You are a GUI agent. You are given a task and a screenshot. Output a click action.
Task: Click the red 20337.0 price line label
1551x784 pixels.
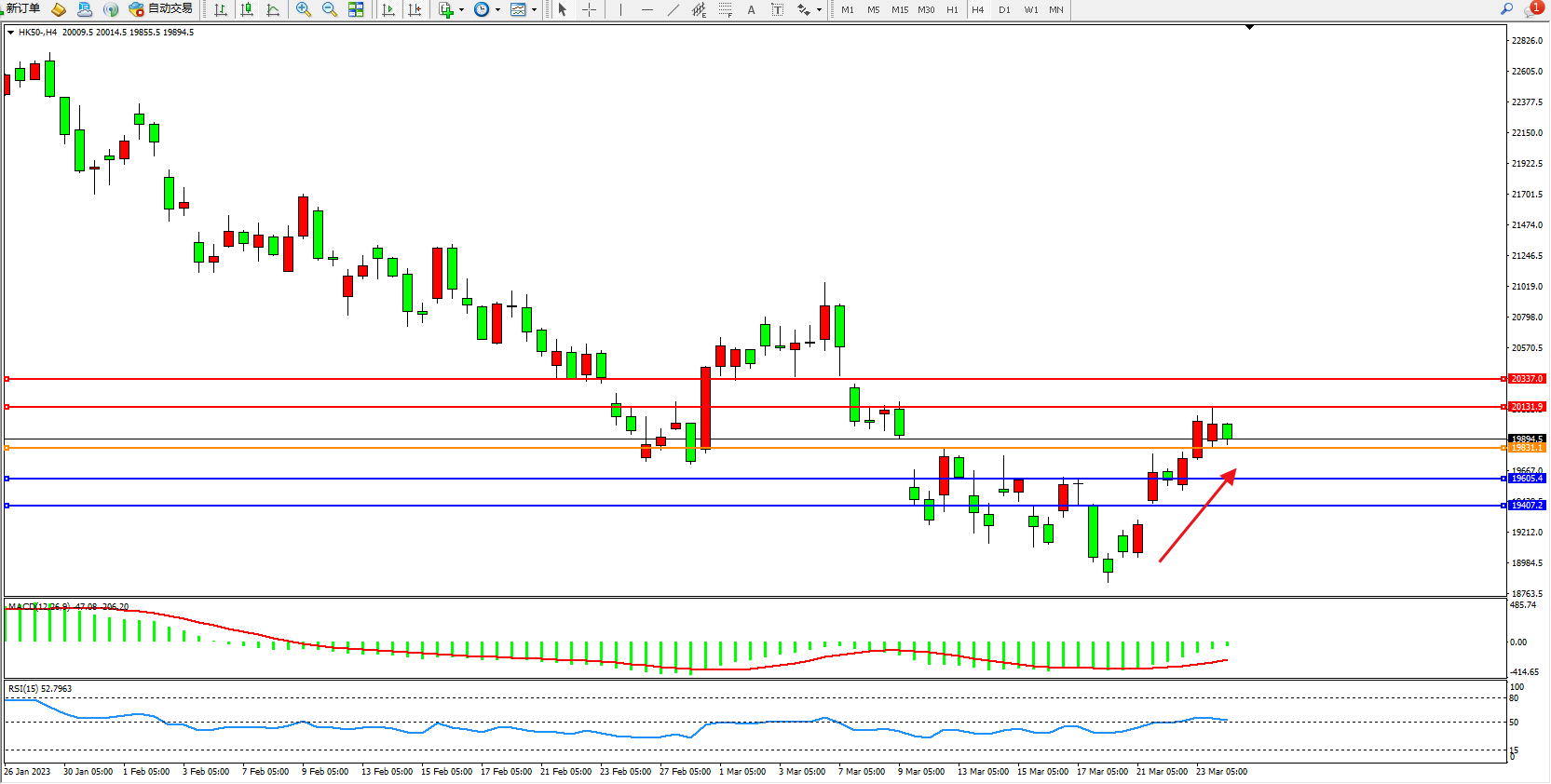[x=1527, y=379]
